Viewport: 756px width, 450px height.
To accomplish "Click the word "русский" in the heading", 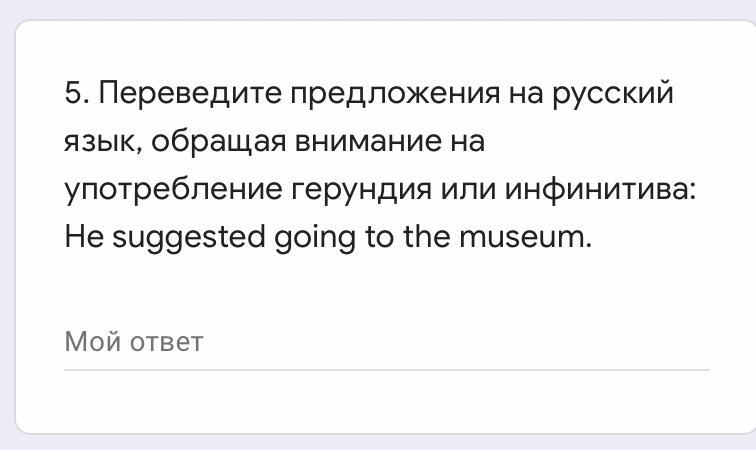I will [612, 95].
